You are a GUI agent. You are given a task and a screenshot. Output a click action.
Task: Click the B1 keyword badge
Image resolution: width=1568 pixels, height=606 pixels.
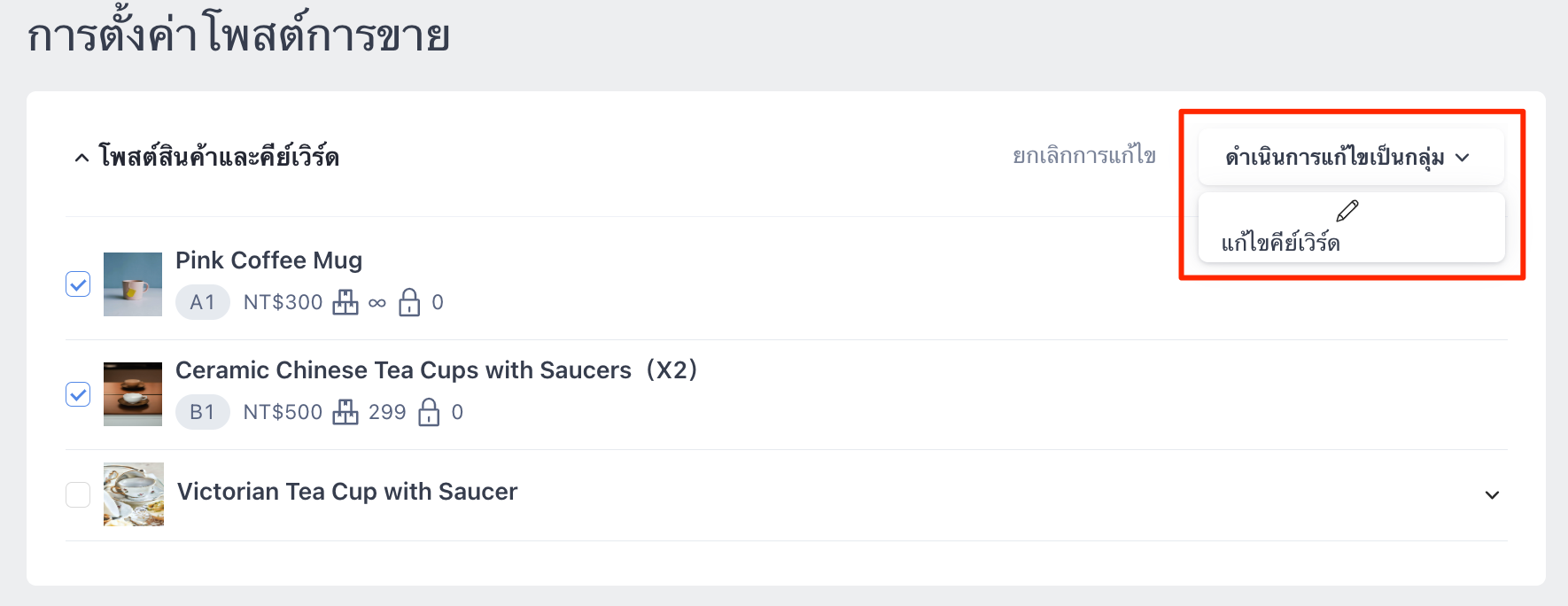pos(203,412)
